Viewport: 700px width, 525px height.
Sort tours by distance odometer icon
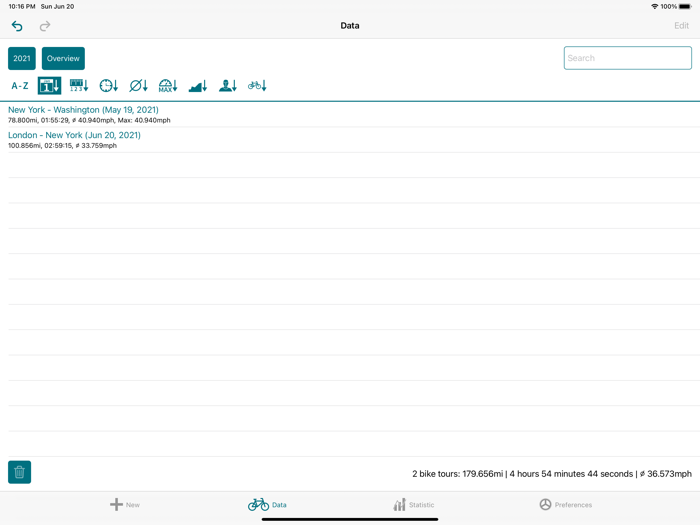coord(79,86)
